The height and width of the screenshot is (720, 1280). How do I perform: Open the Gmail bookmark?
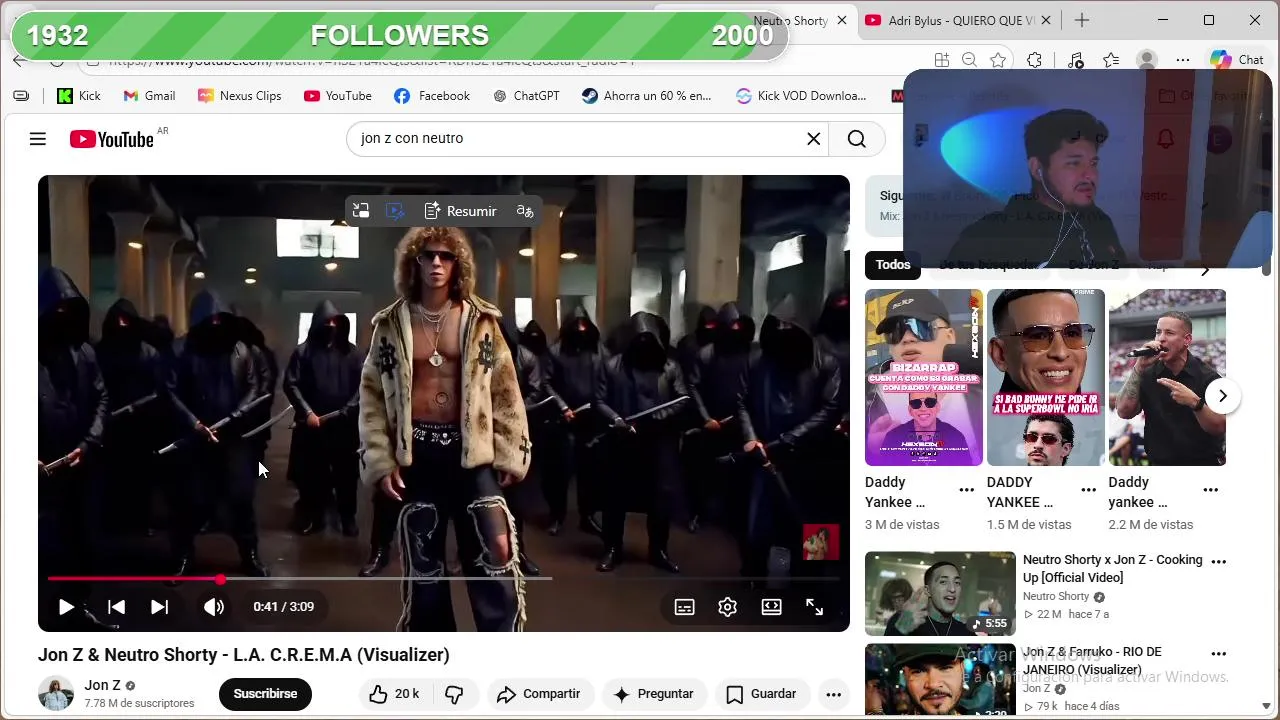(x=149, y=96)
